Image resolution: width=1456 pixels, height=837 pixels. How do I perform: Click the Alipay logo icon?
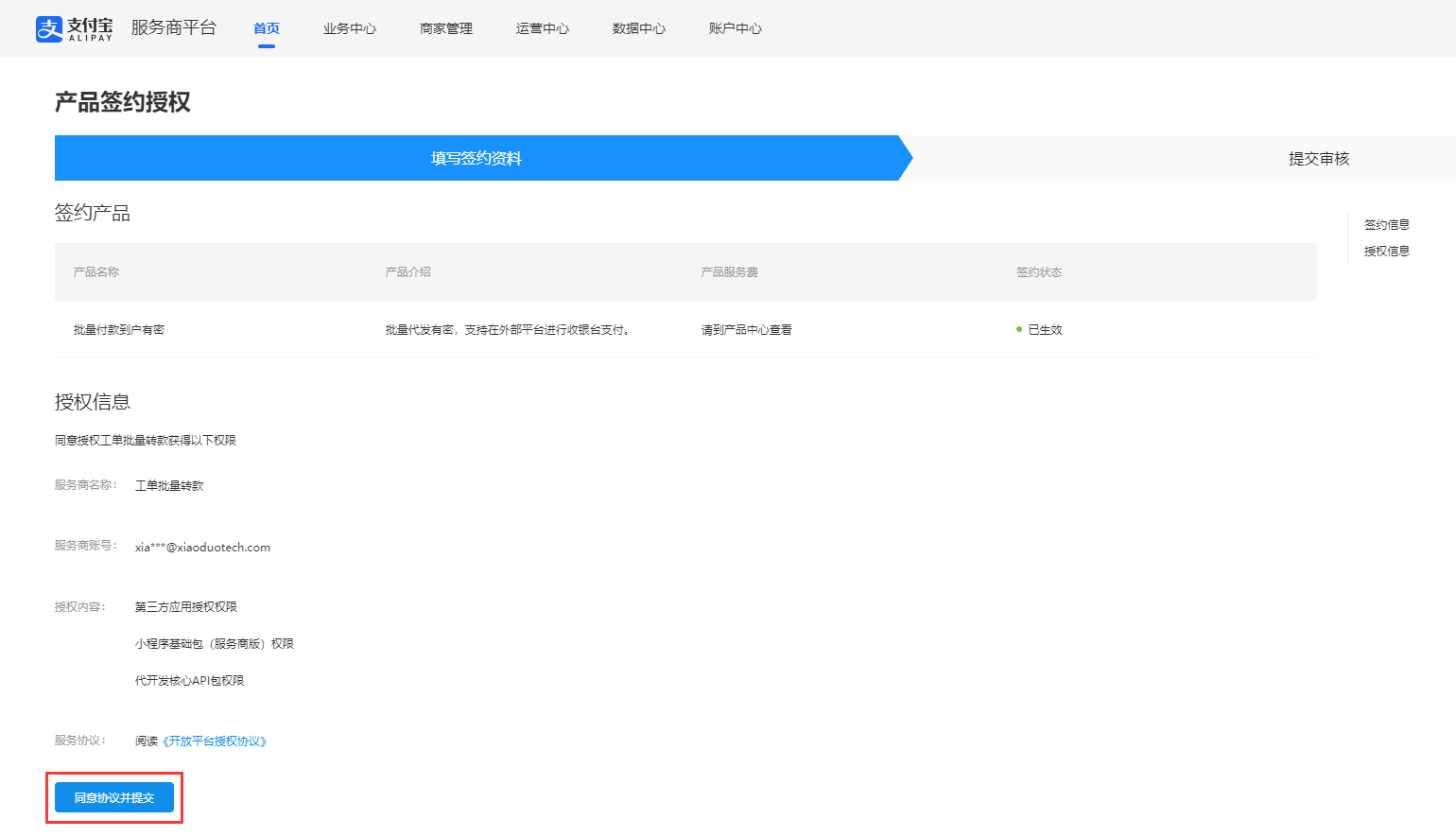[49, 28]
